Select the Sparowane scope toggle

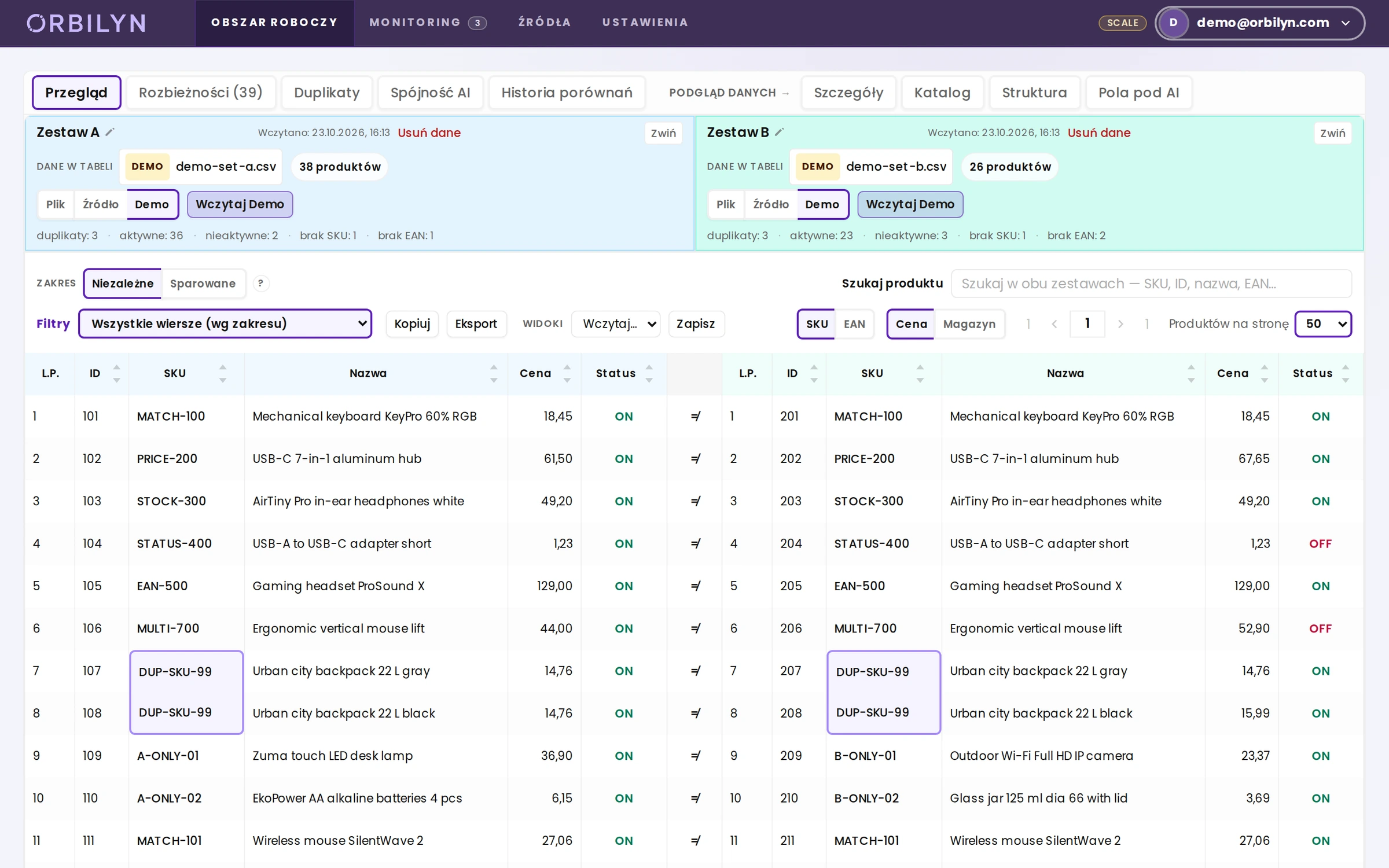203,283
